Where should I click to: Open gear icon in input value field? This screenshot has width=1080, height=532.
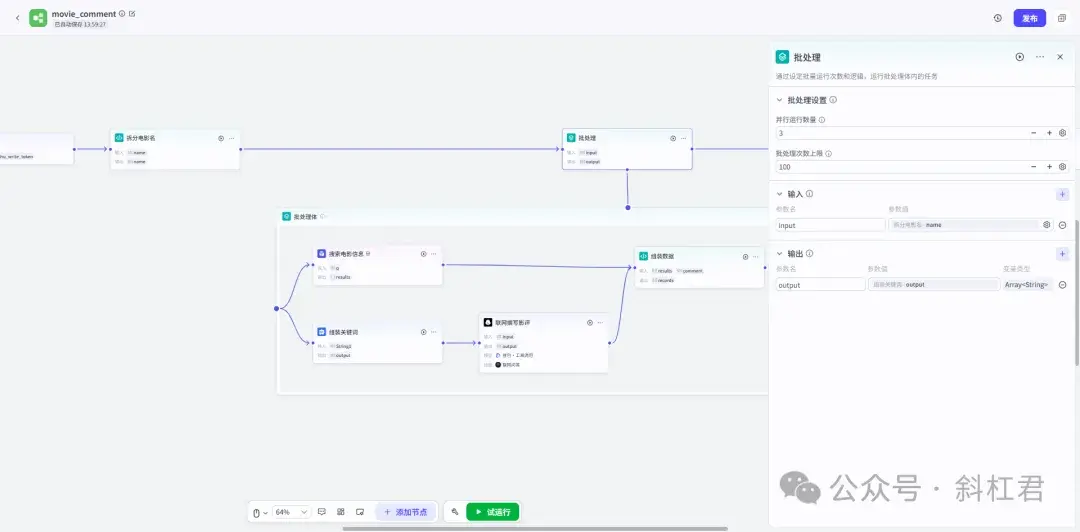1046,225
